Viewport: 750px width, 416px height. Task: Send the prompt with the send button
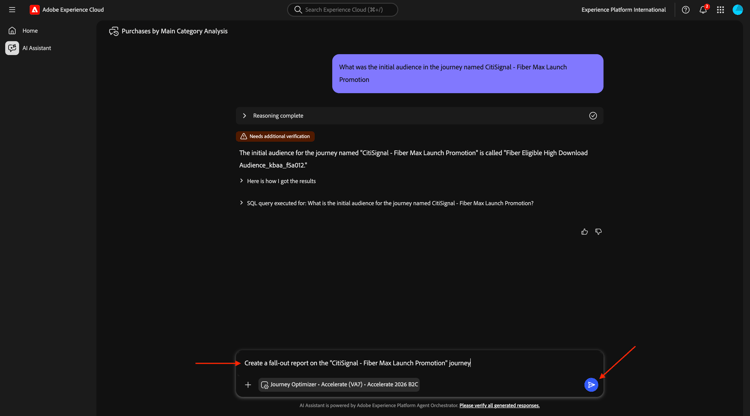(591, 384)
